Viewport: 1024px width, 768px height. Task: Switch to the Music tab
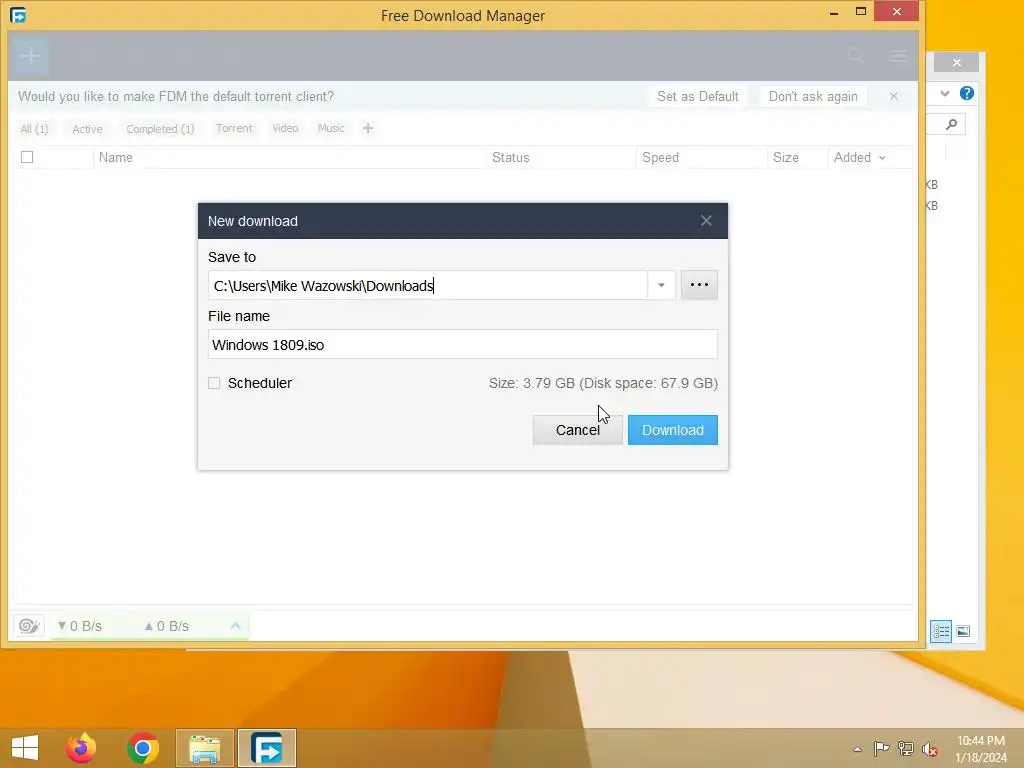[330, 128]
